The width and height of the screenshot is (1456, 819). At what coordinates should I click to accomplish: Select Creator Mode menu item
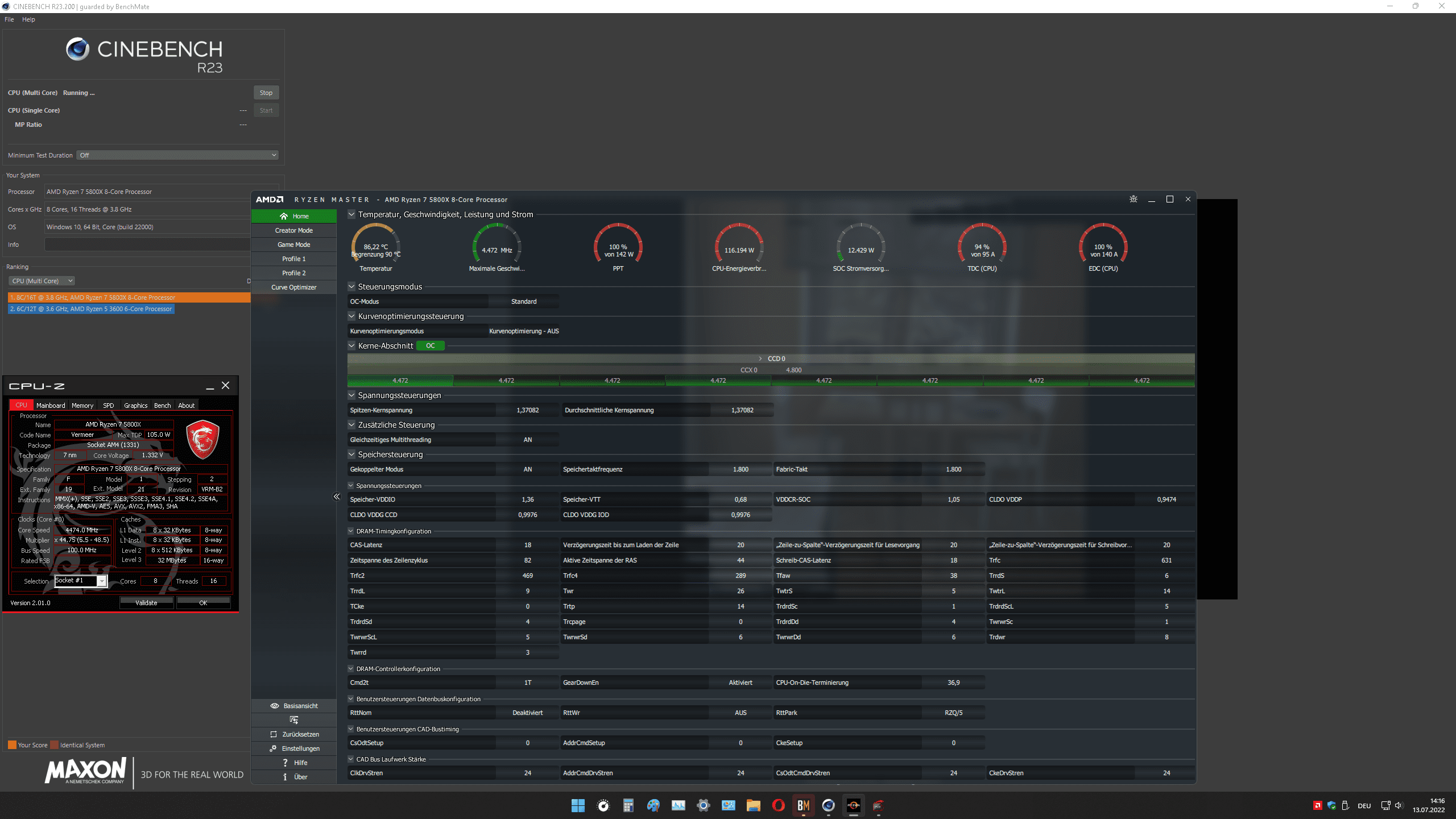(x=293, y=230)
